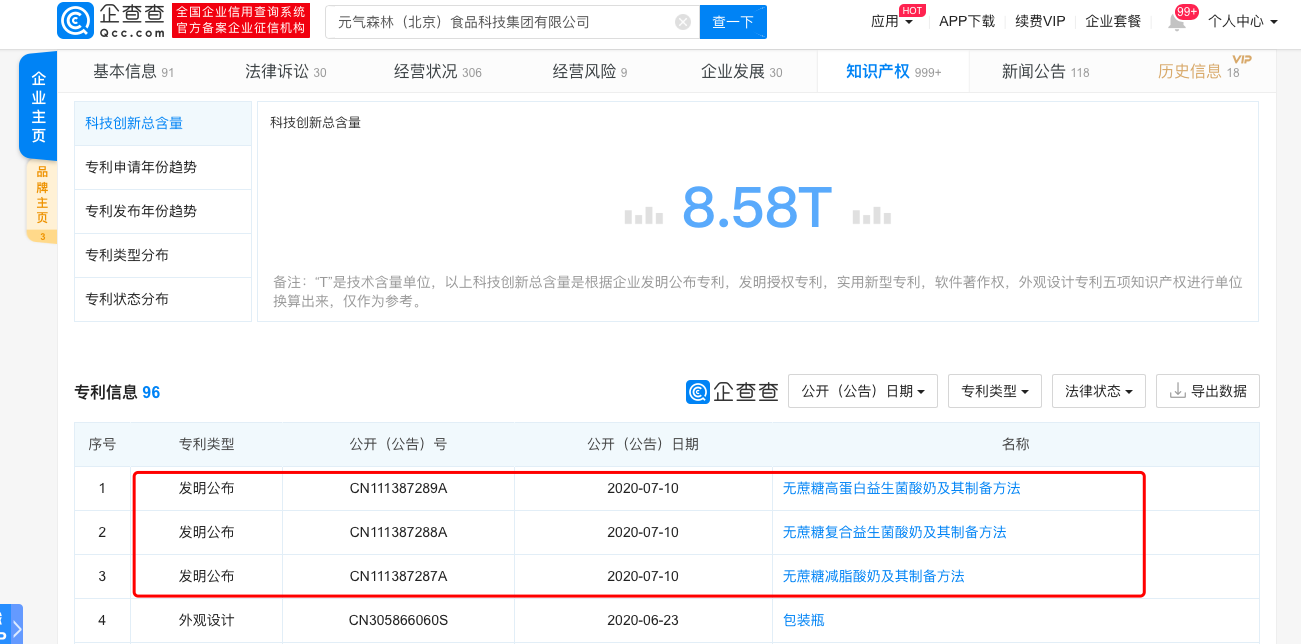Select 专利申请年份趋势 in the left menu
The height and width of the screenshot is (644, 1301).
163,167
